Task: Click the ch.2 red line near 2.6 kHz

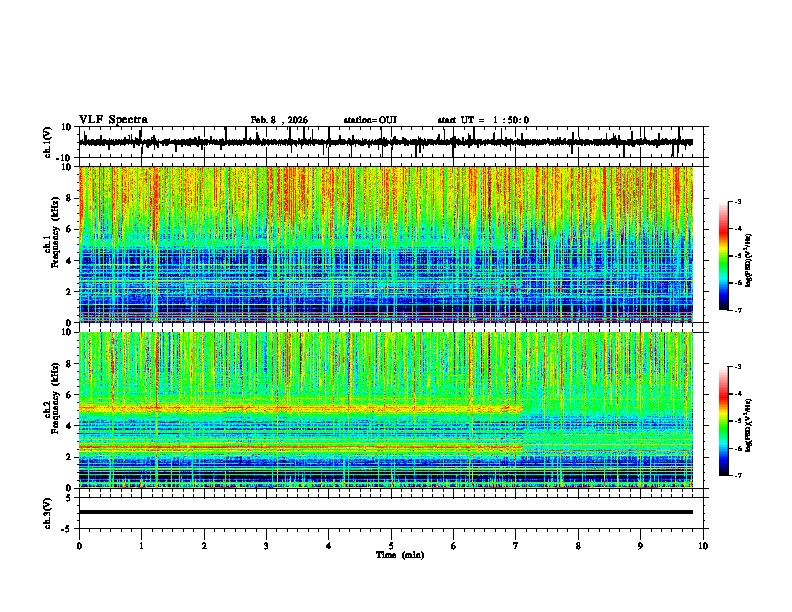Action: (301, 447)
